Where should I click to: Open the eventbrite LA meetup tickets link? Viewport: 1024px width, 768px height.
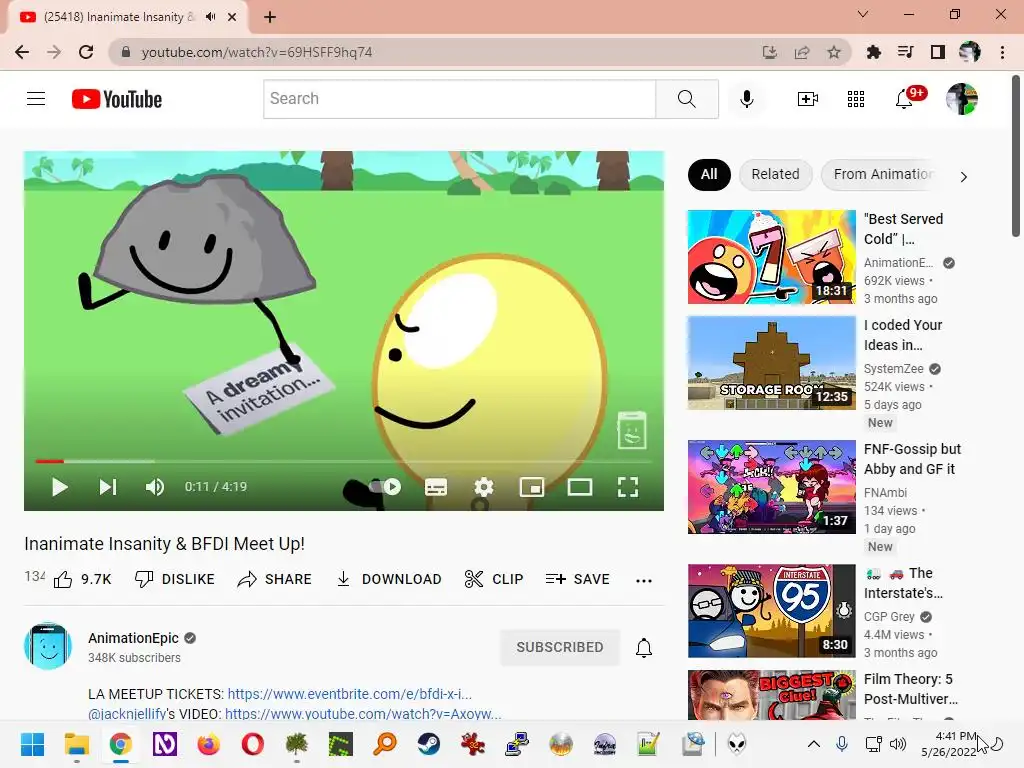(x=349, y=694)
